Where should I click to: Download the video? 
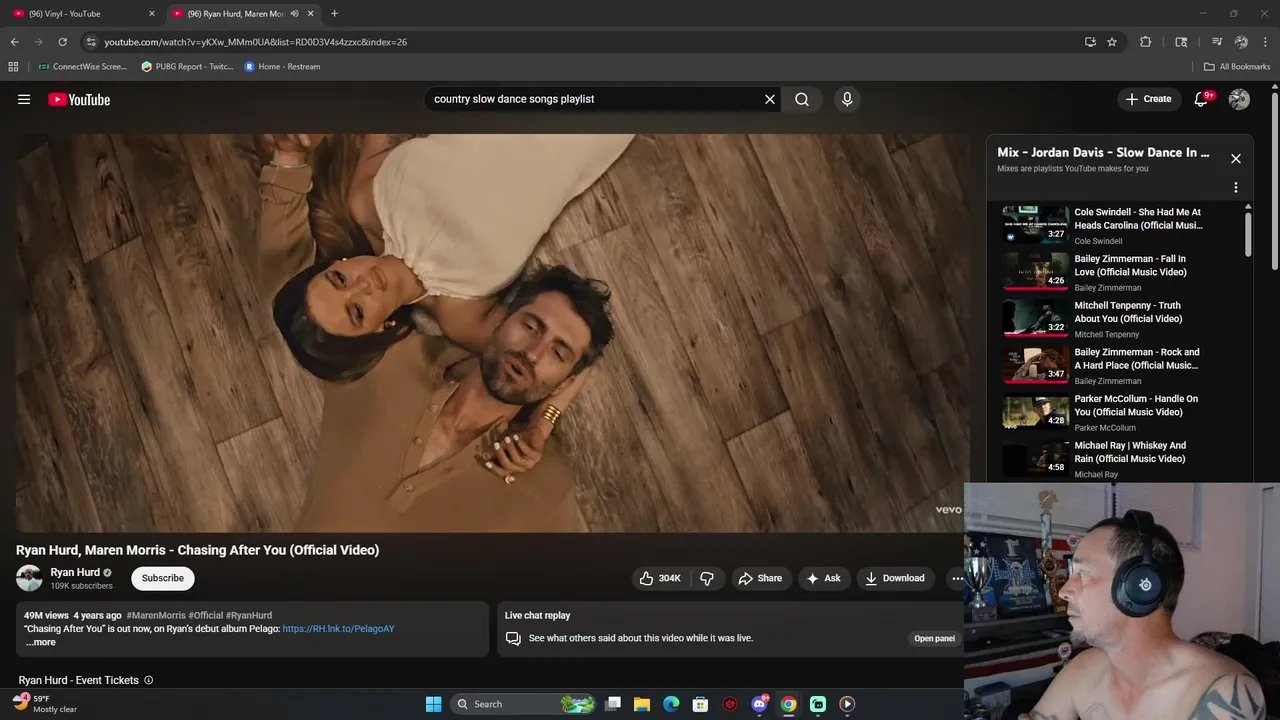point(895,578)
